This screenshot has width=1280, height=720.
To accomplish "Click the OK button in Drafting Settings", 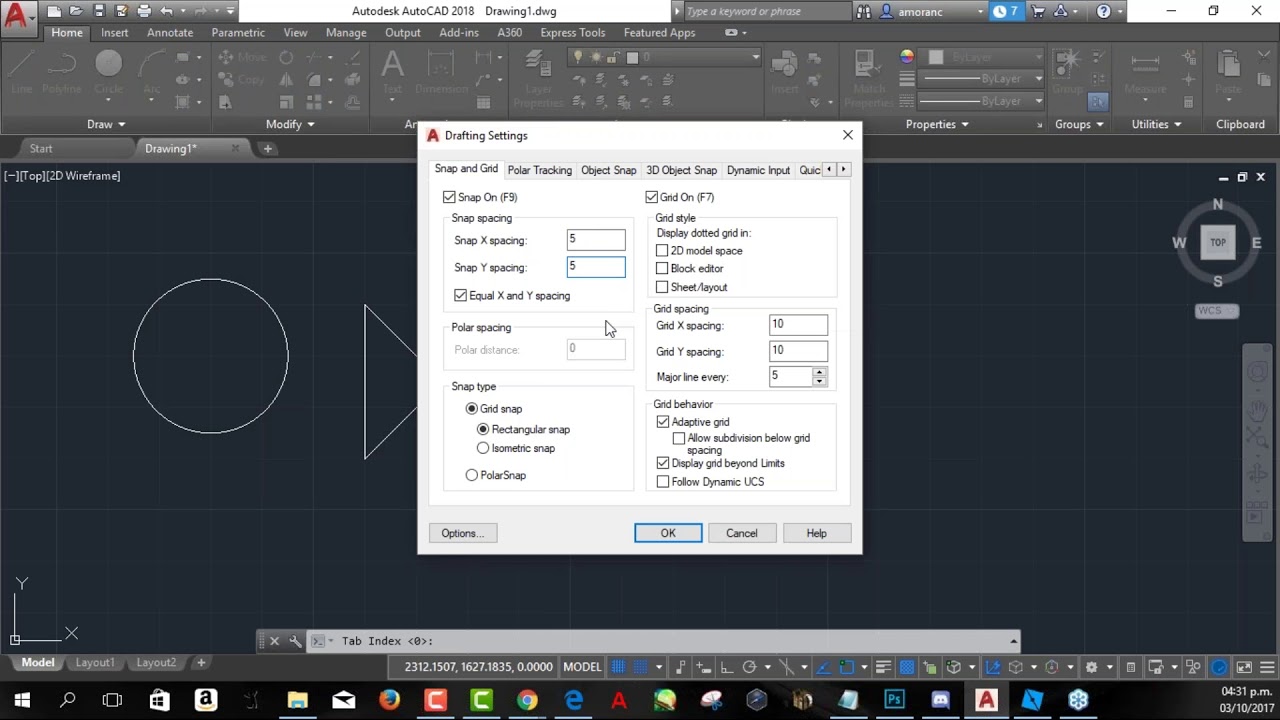I will tap(668, 533).
